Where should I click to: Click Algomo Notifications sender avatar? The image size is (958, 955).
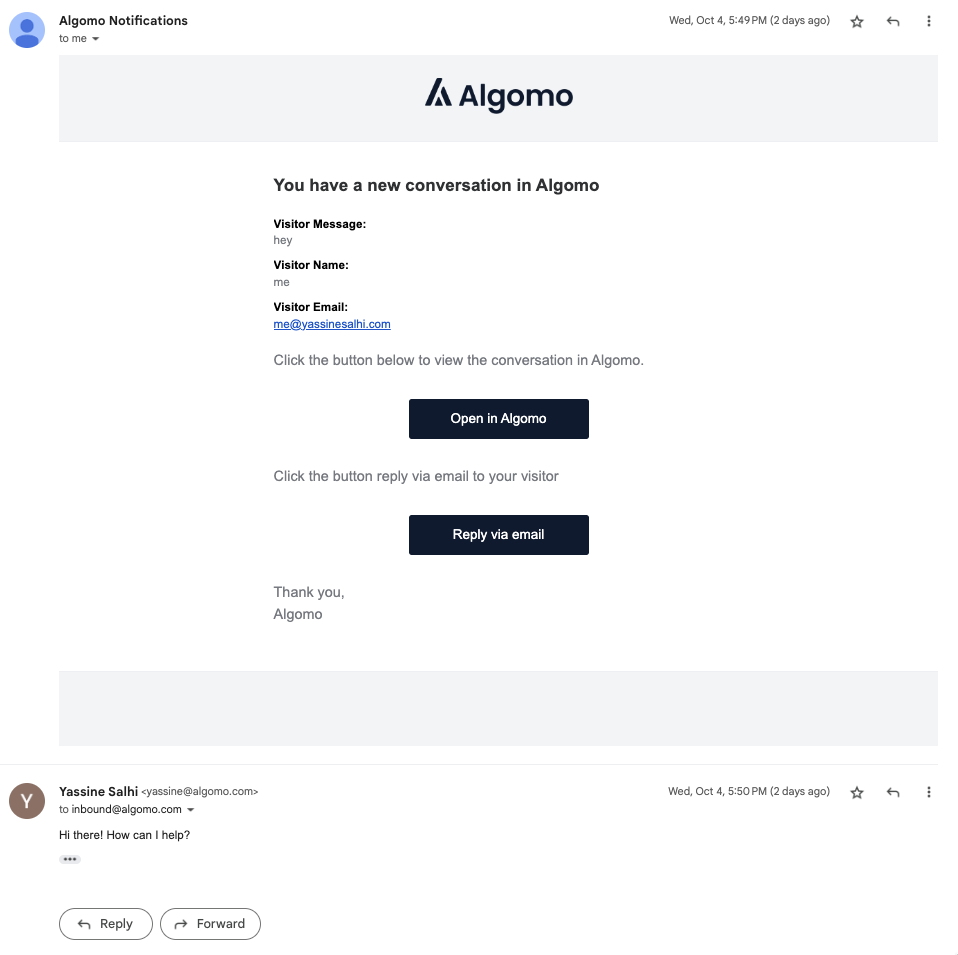[x=27, y=30]
